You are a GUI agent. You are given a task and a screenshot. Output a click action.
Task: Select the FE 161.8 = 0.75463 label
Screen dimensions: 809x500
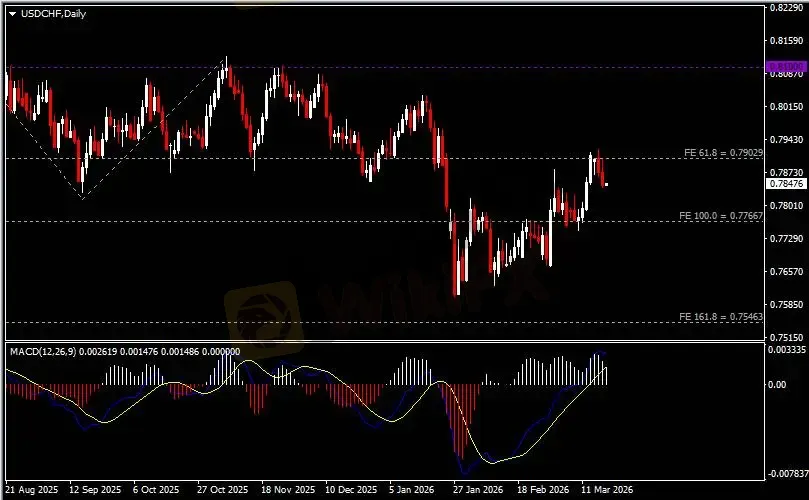coord(721,317)
